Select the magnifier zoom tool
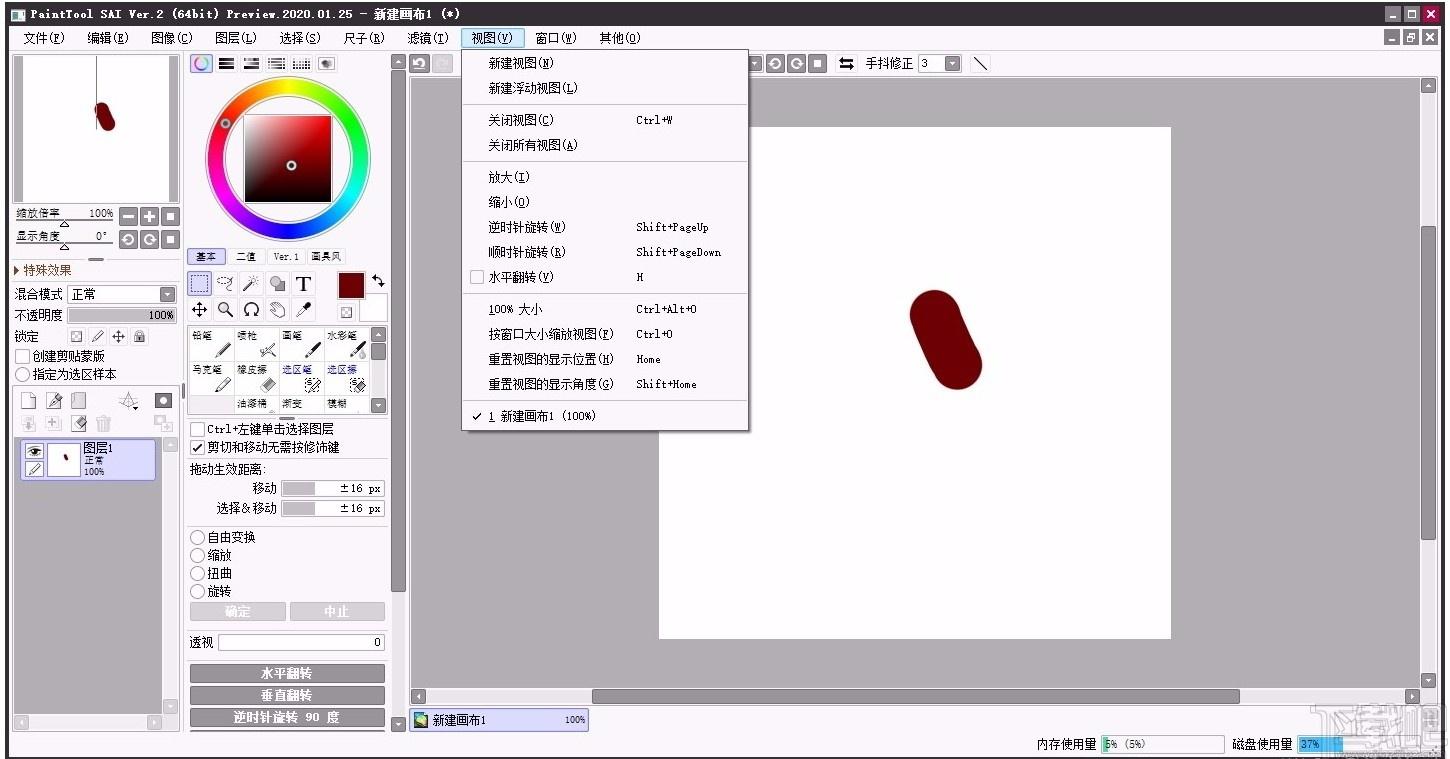This screenshot has width=1450, height=759. 226,309
